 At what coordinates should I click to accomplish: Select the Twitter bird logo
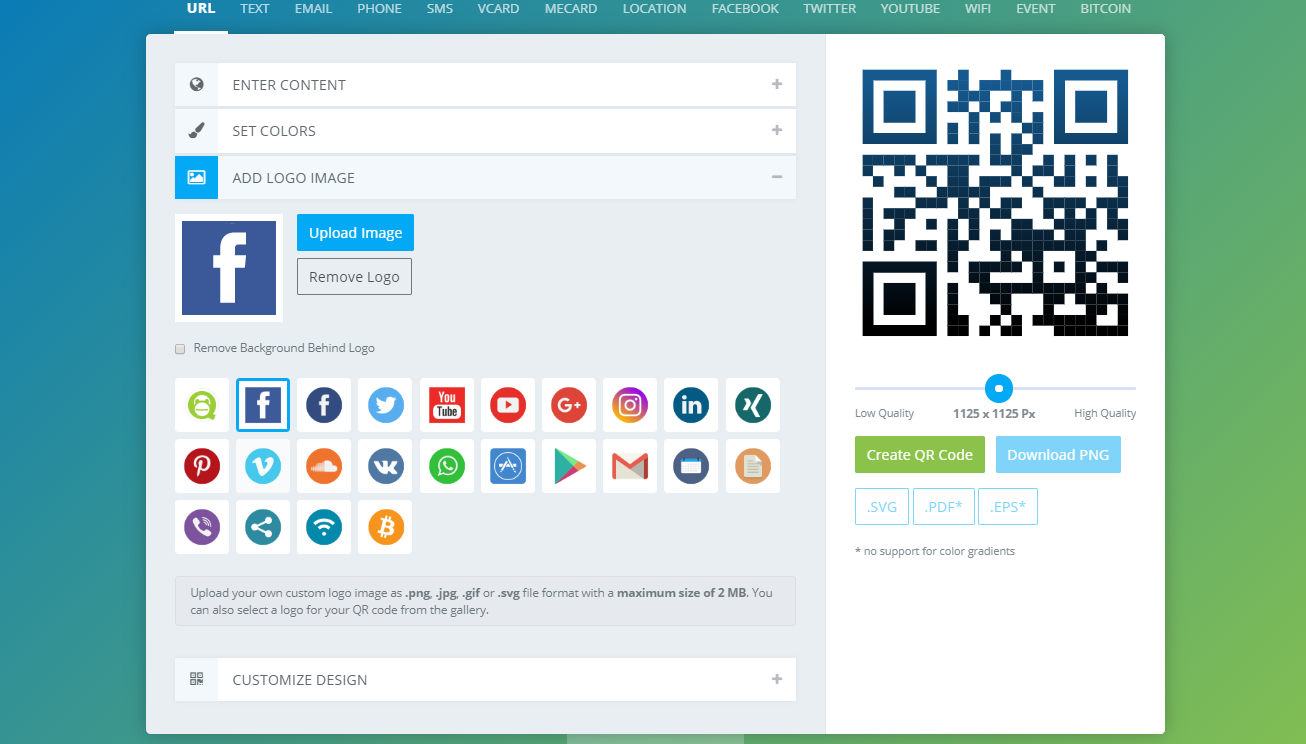(386, 405)
